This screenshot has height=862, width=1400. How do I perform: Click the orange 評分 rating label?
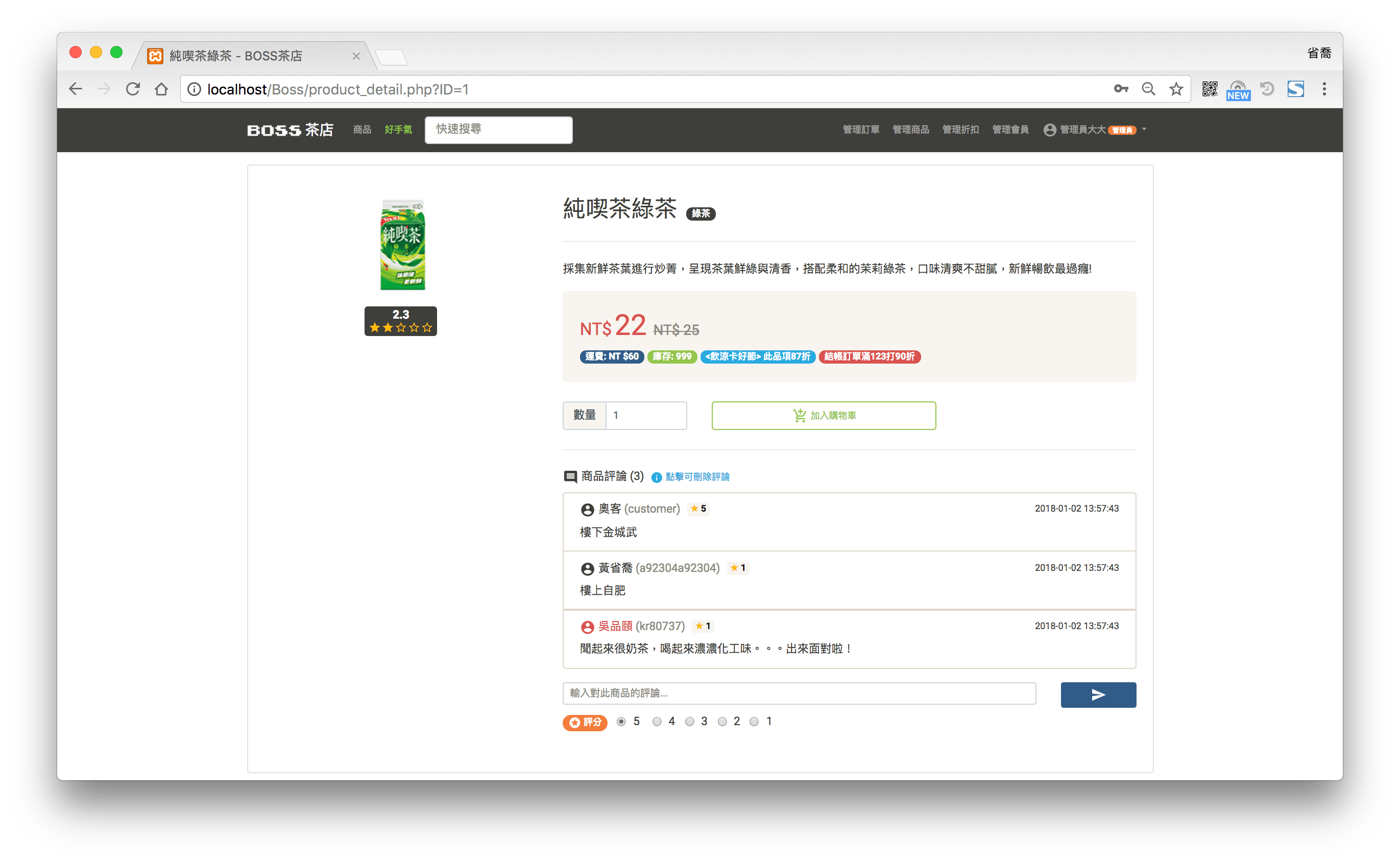(x=585, y=722)
